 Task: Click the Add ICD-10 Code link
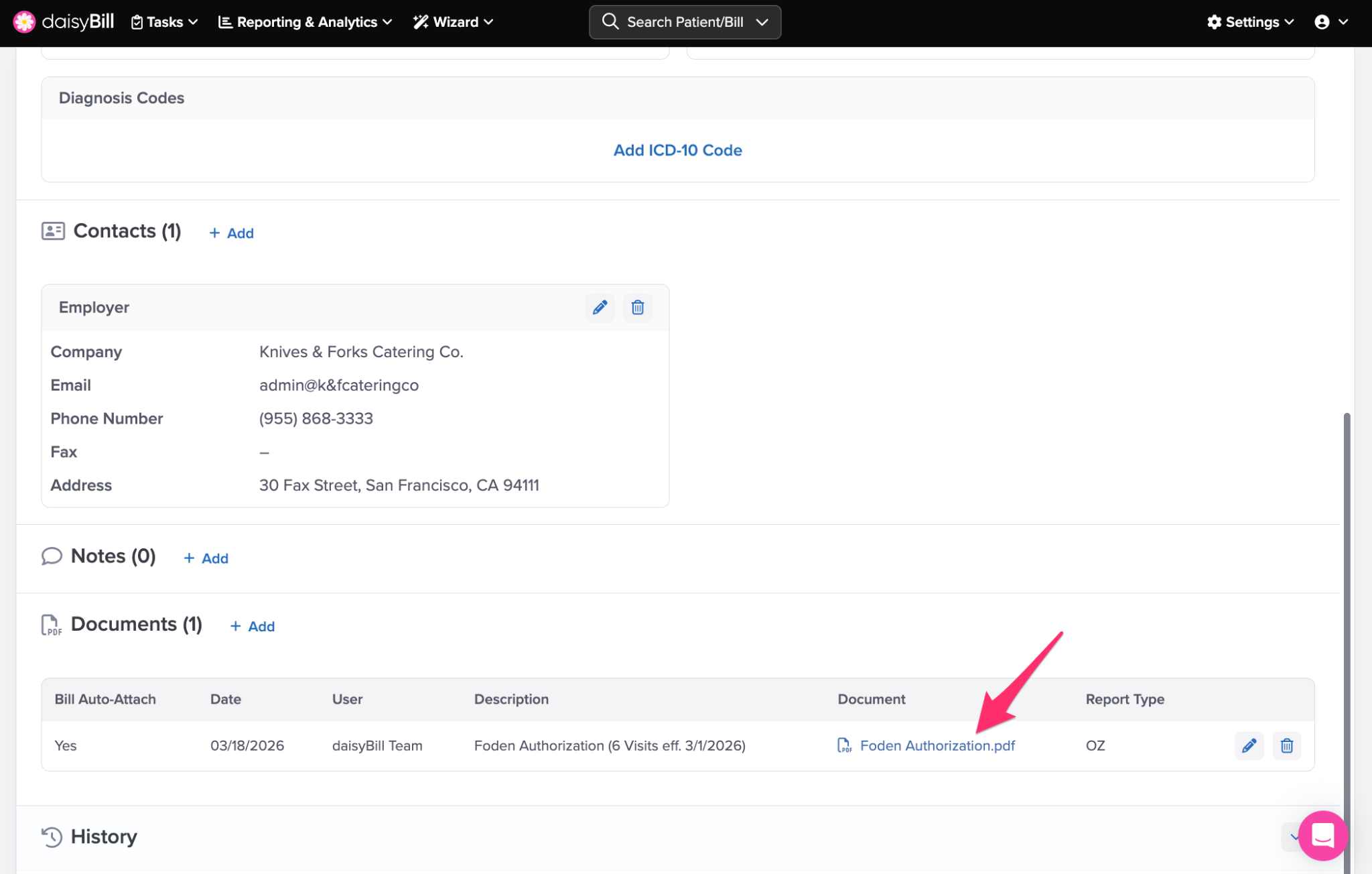coord(677,150)
